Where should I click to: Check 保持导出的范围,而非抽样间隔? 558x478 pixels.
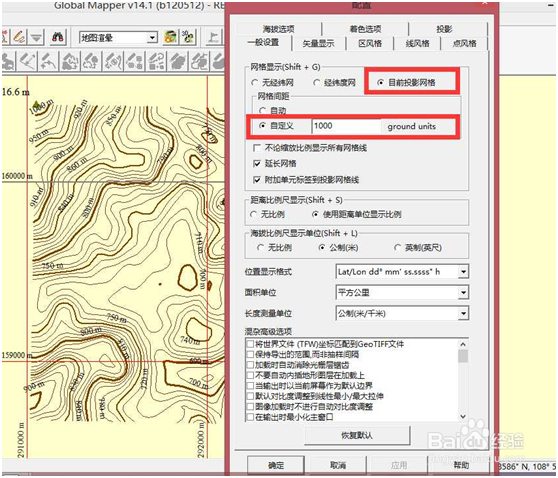pyautogui.click(x=250, y=354)
